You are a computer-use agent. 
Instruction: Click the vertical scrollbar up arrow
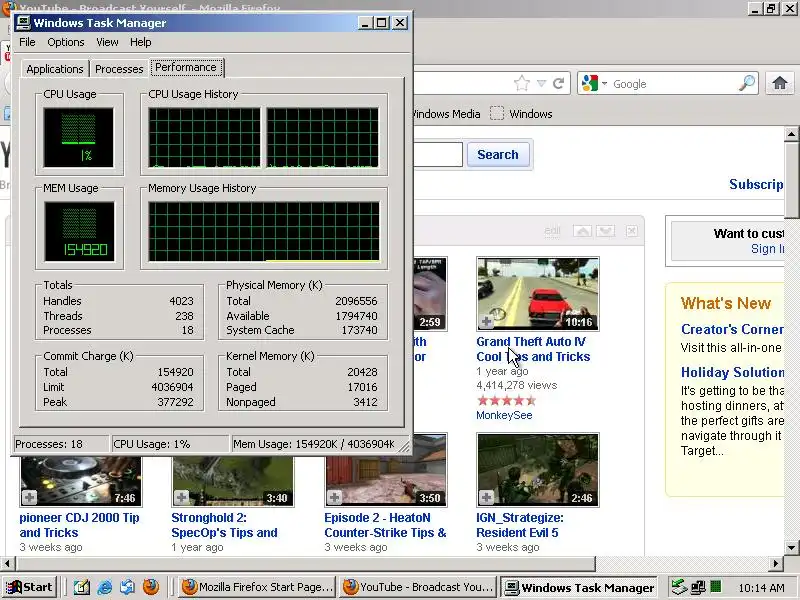pos(791,134)
